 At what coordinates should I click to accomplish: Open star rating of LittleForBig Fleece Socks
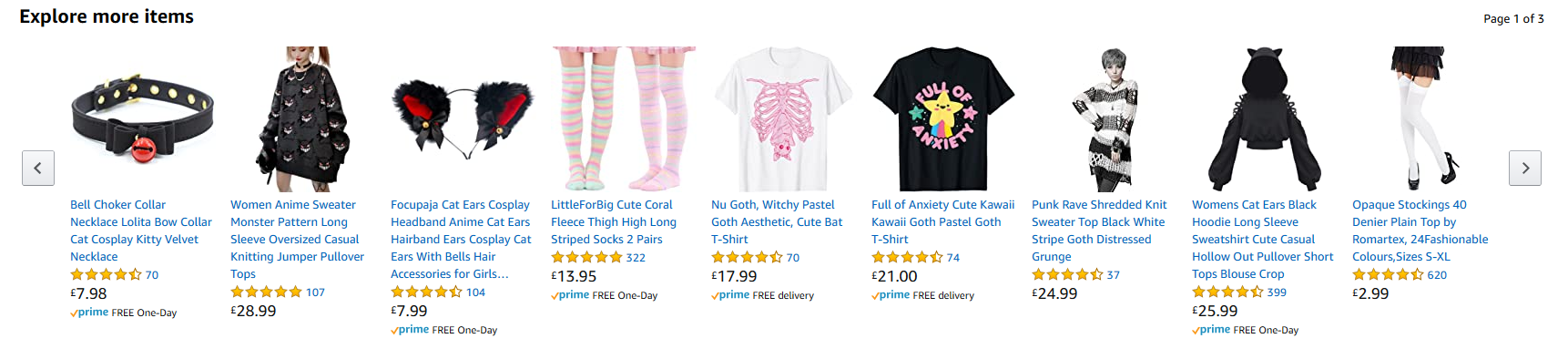(x=586, y=257)
